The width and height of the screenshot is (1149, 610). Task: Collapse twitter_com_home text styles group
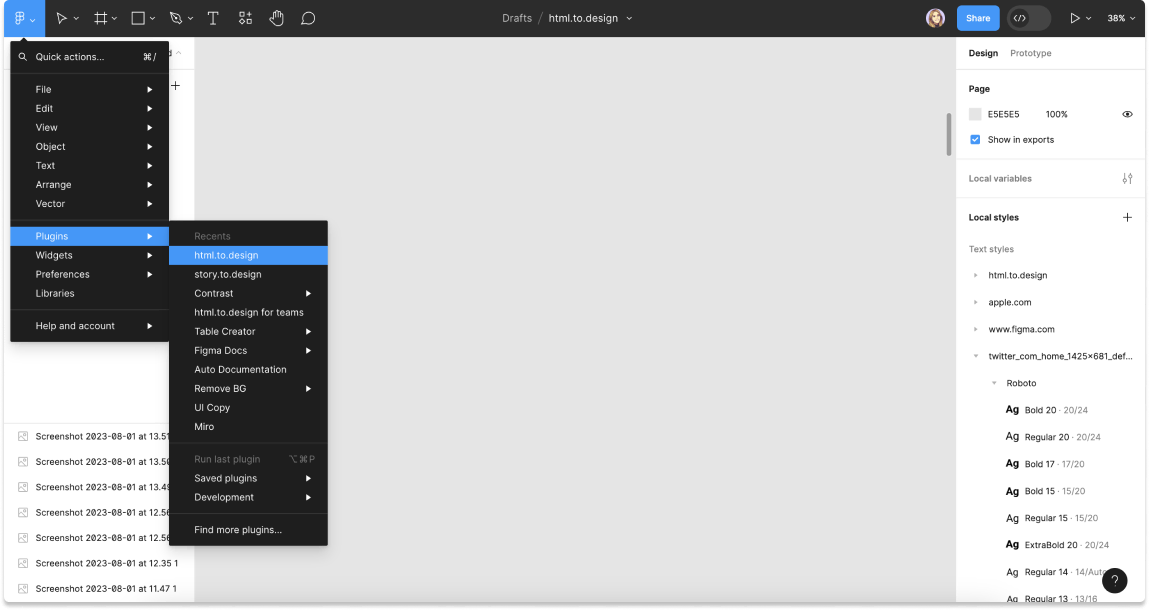[975, 356]
